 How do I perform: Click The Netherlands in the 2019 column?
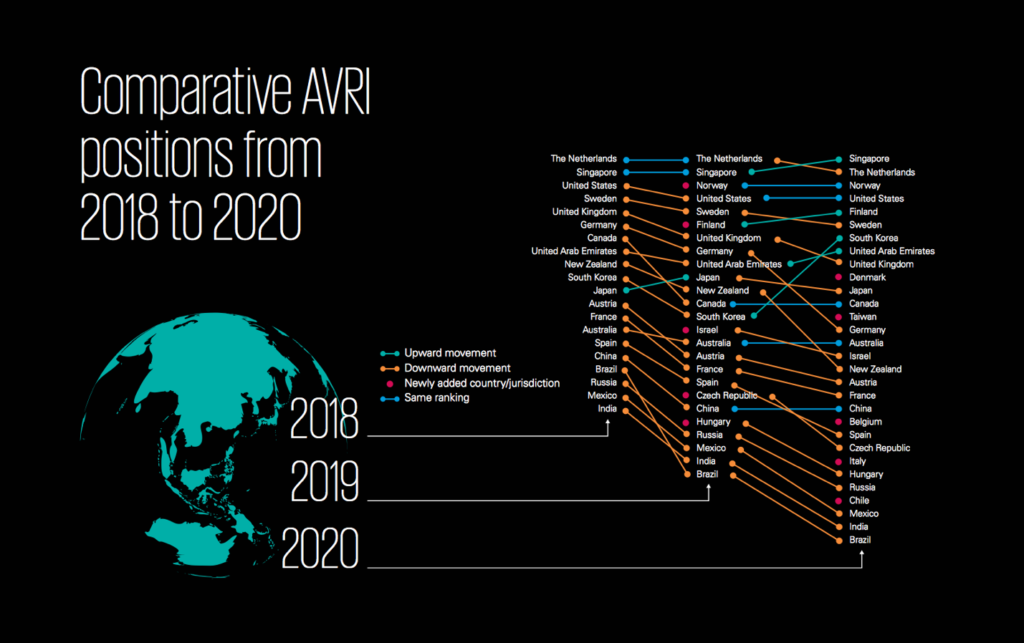click(x=729, y=158)
